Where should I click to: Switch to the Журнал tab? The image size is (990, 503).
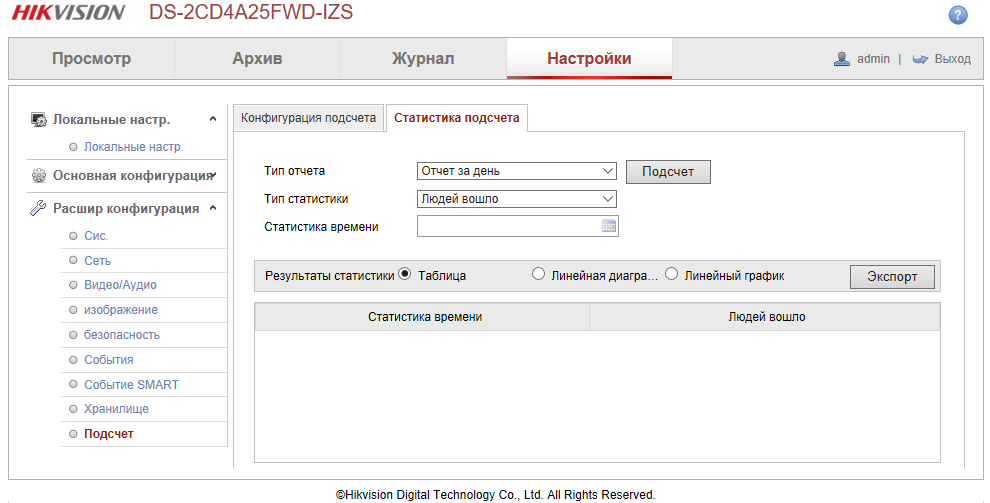pos(423,58)
